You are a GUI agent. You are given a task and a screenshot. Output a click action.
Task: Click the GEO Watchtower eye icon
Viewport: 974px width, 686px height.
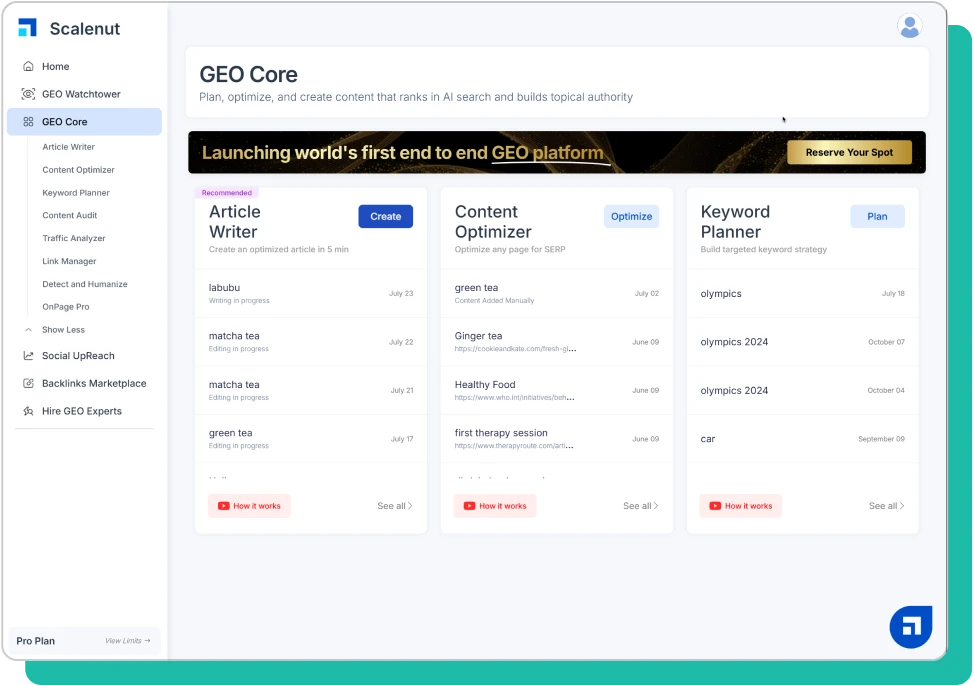[28, 94]
